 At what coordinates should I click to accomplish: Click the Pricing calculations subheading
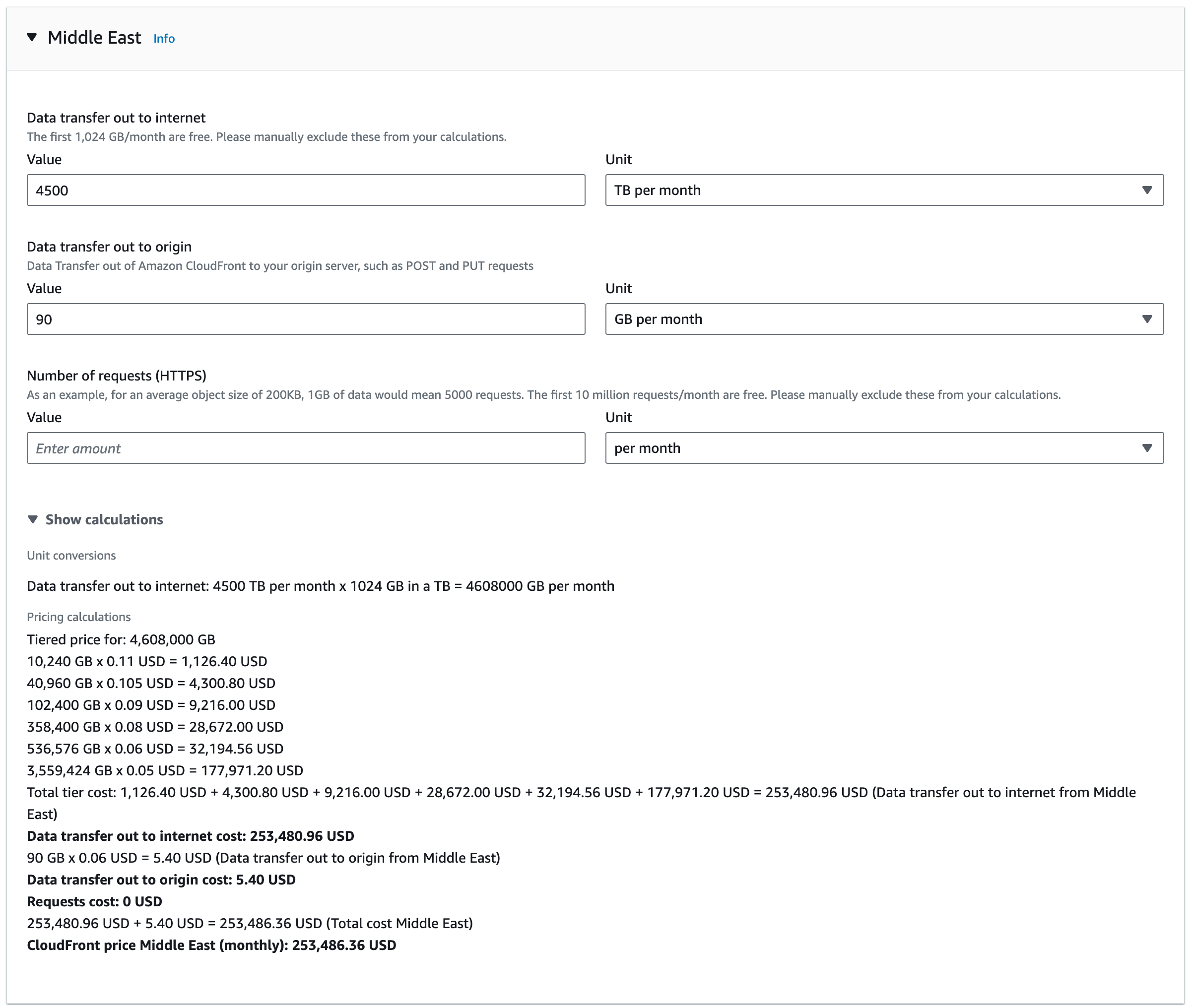79,617
